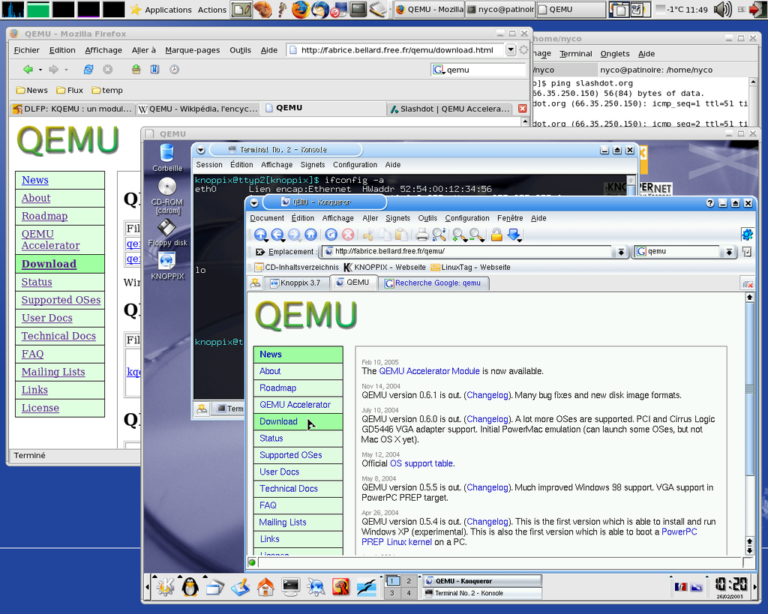Click OS support table link in Konqueror
Image resolution: width=768 pixels, height=614 pixels.
[x=421, y=463]
